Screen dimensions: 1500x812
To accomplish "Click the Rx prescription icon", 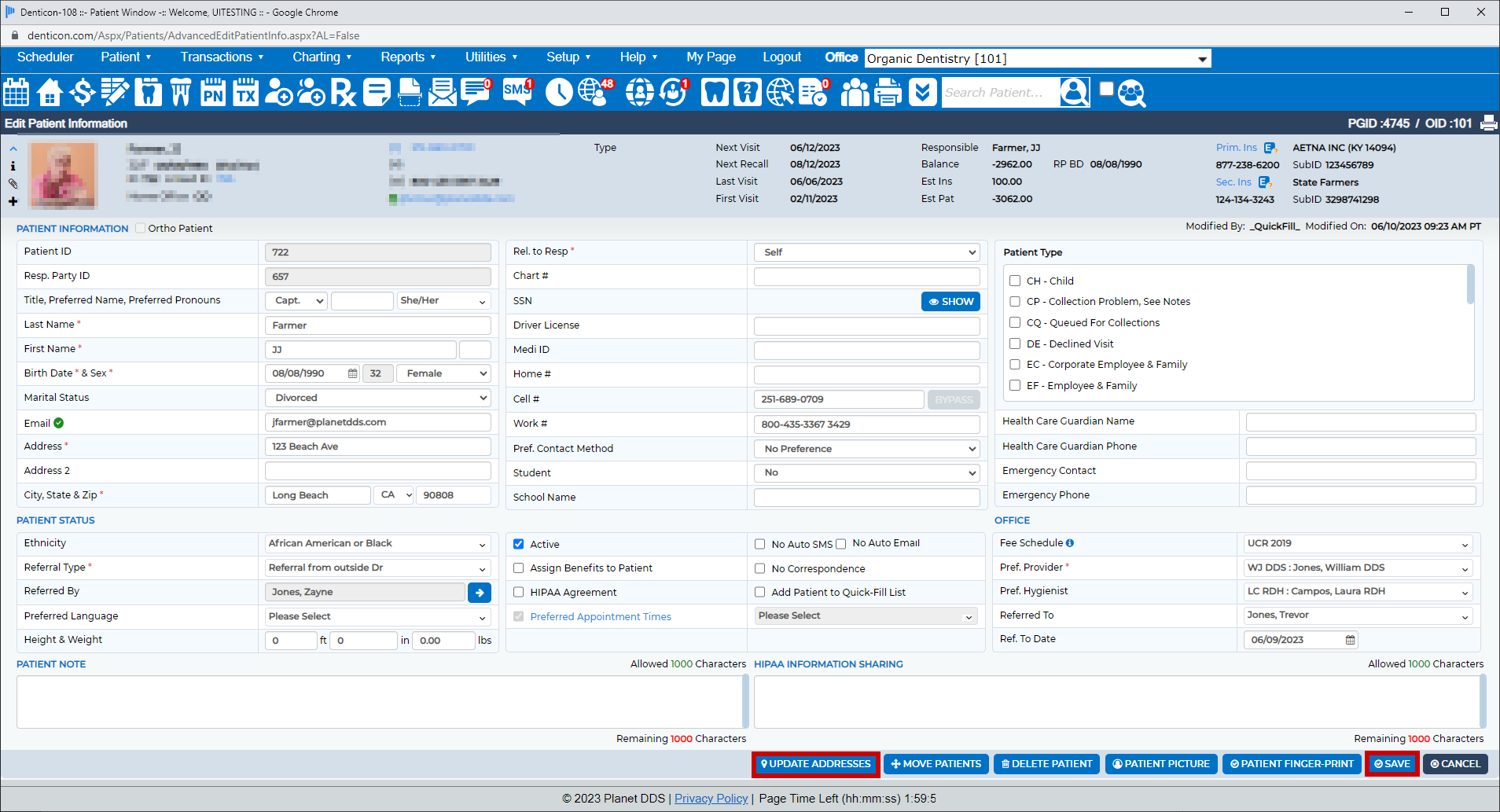I will [344, 92].
